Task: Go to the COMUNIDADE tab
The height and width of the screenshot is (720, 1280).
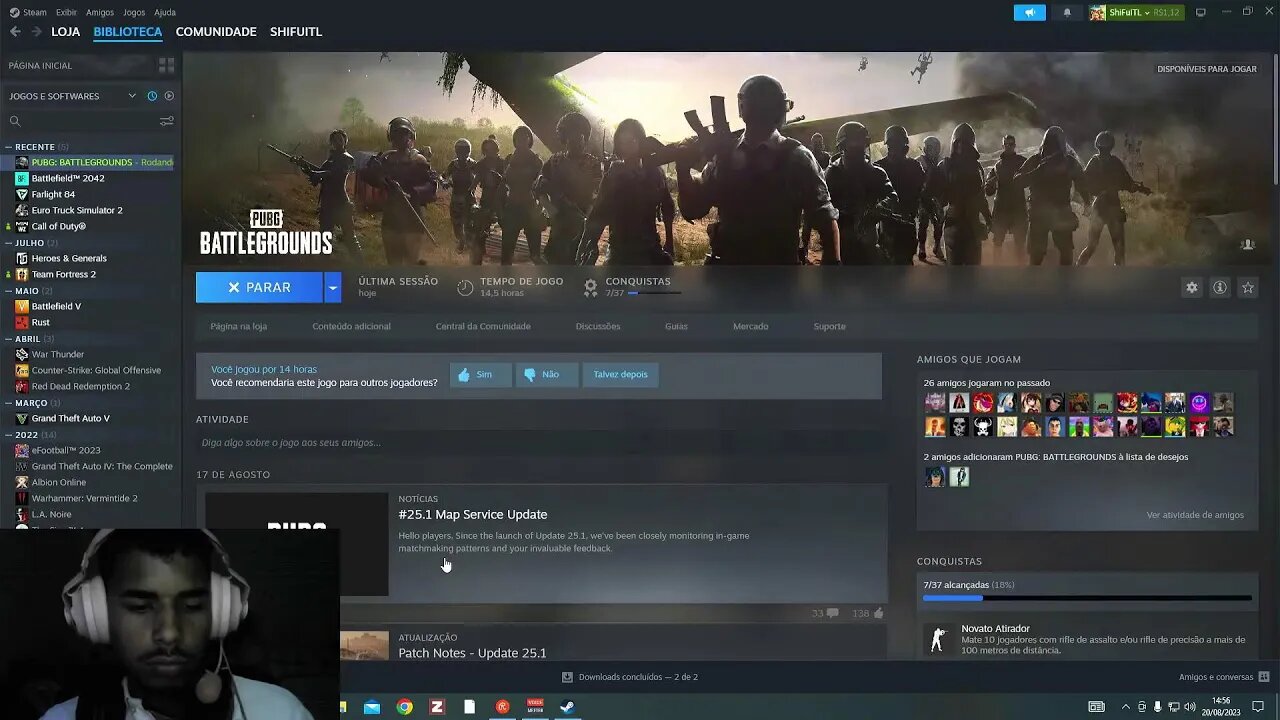Action: (216, 32)
